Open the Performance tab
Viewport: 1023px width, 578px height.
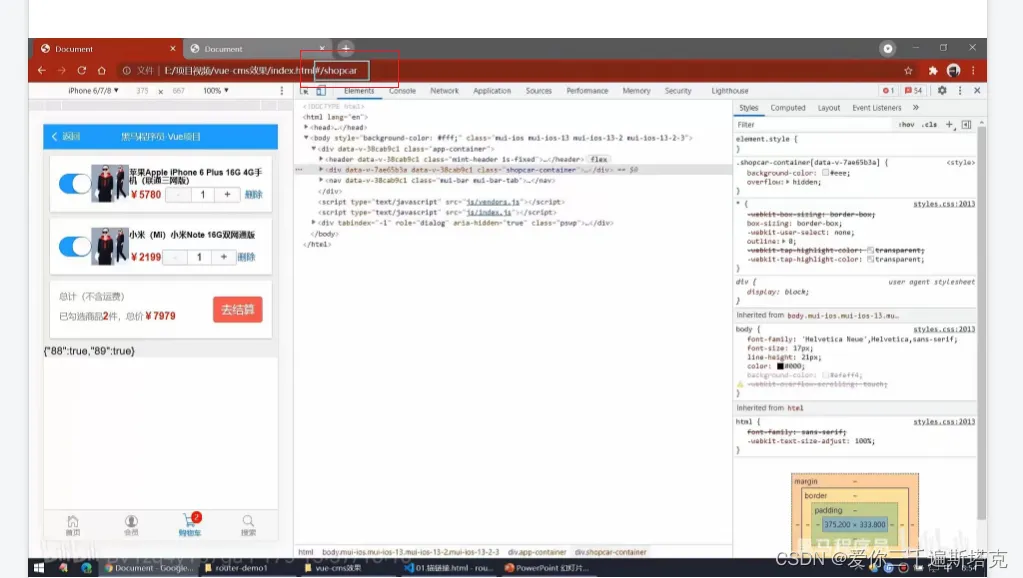(587, 91)
